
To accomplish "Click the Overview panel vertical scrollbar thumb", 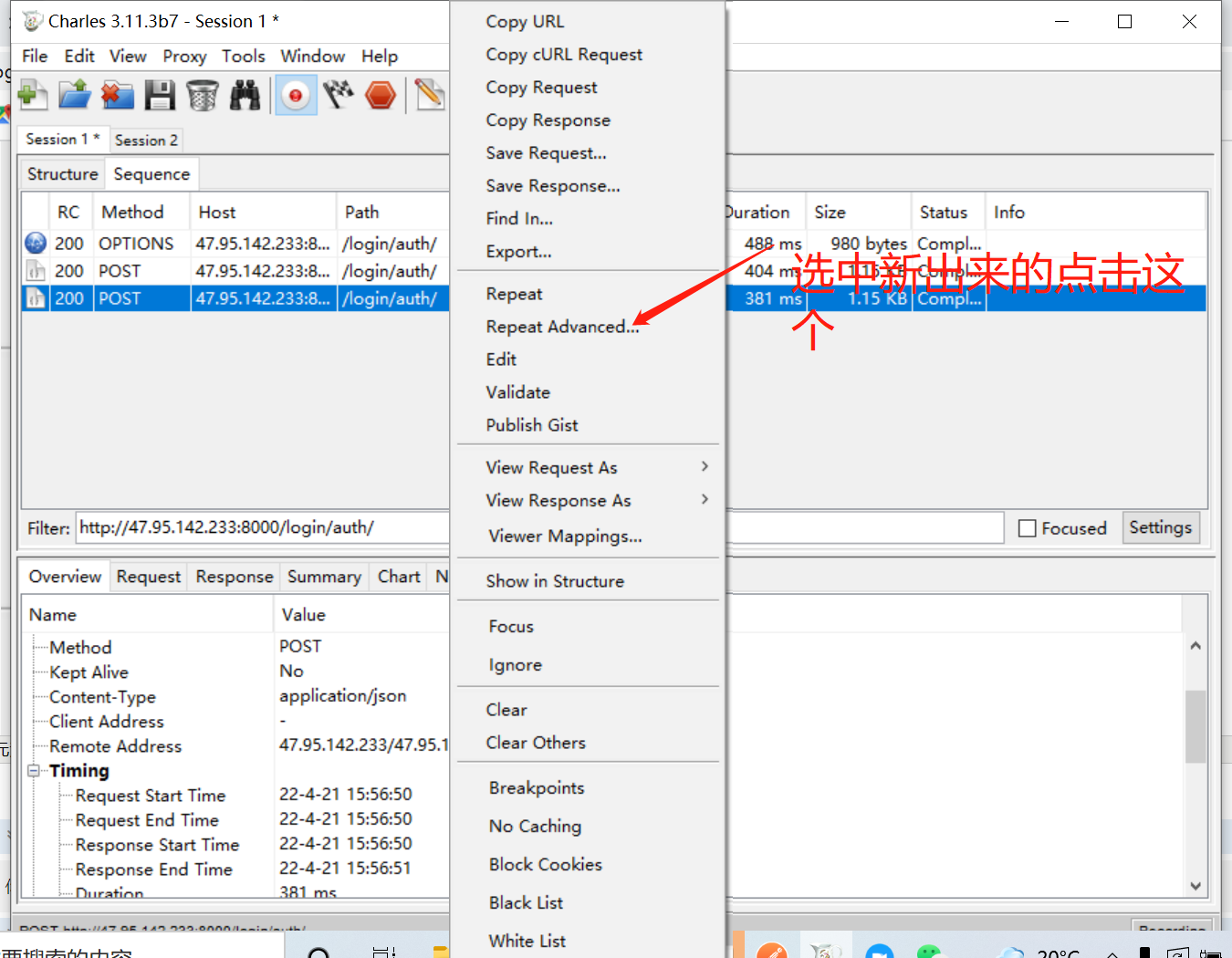I will click(x=1195, y=726).
